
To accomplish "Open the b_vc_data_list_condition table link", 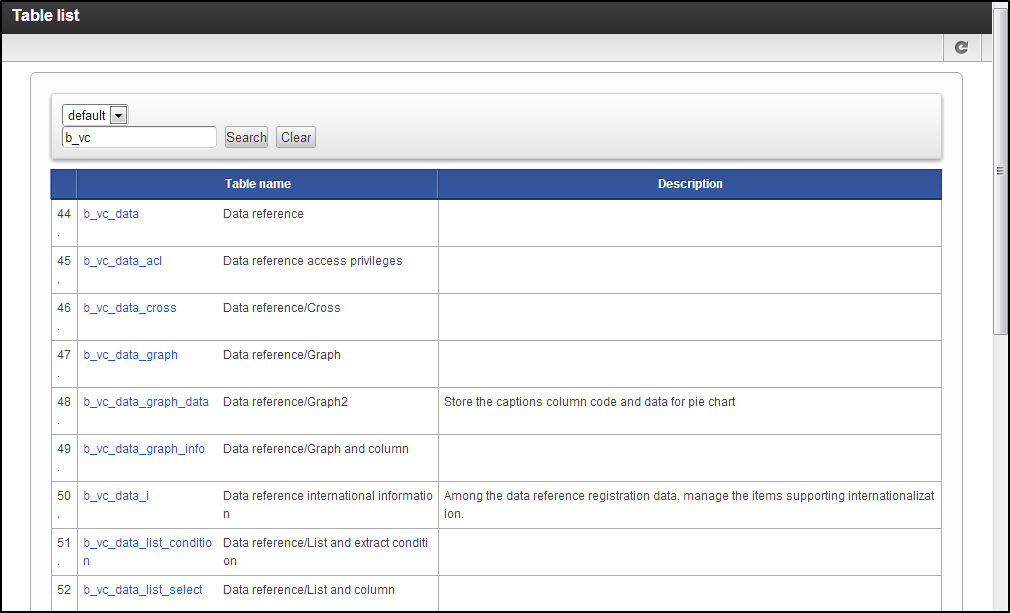I will (x=147, y=543).
